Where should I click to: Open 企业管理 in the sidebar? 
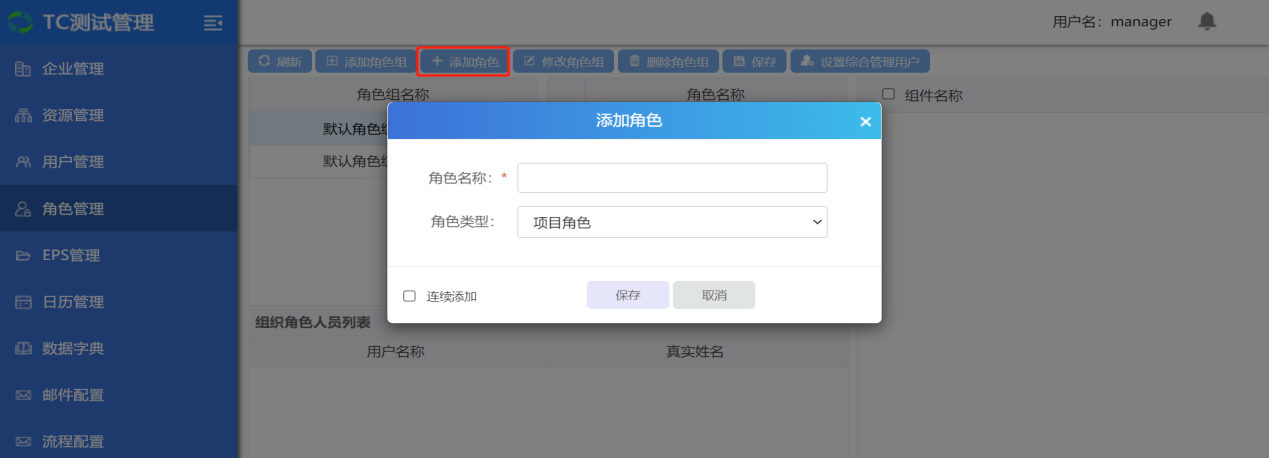(119, 69)
